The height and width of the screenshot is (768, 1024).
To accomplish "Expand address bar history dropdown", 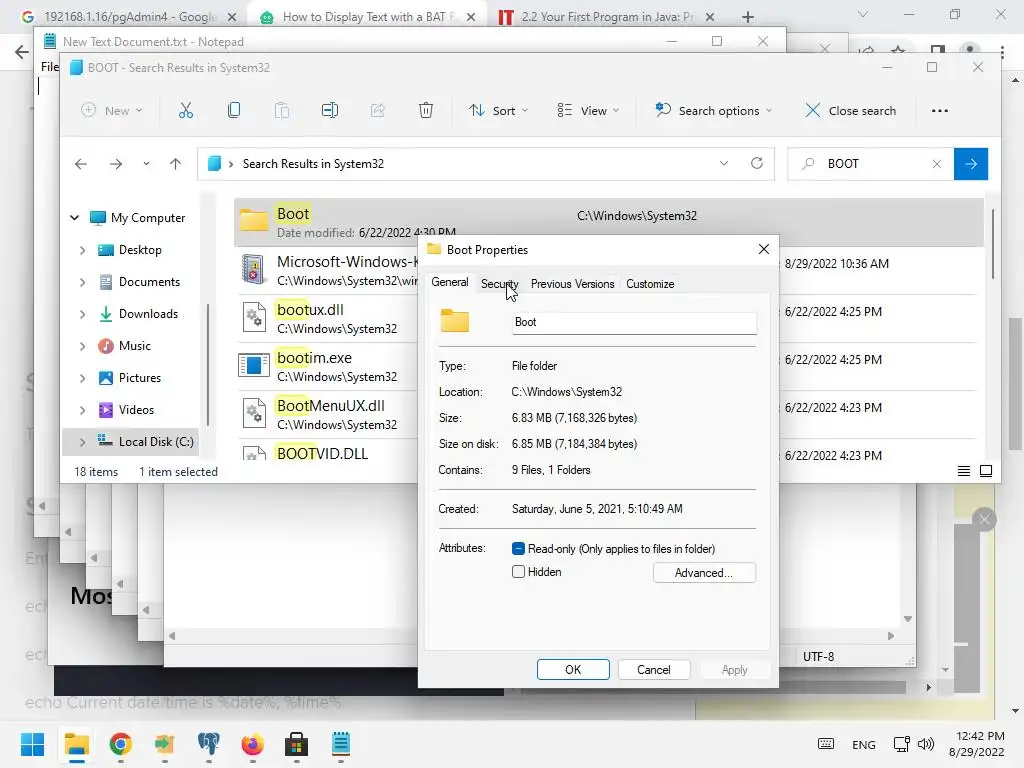I will coord(724,163).
